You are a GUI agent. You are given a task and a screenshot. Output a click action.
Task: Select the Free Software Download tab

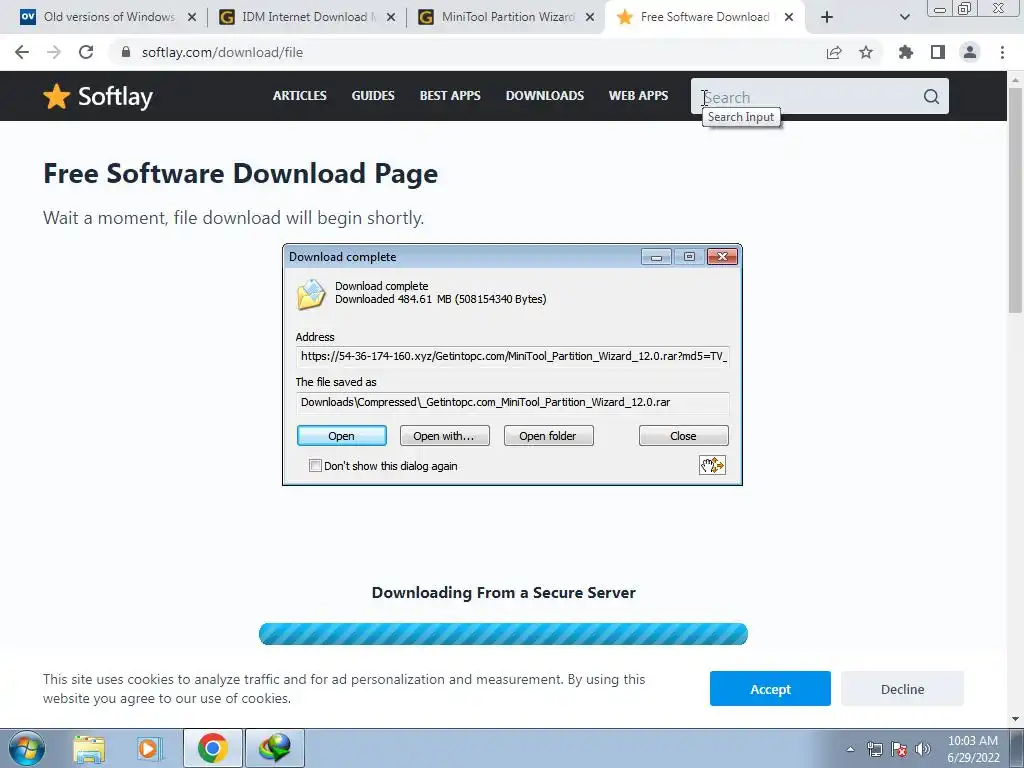pyautogui.click(x=704, y=17)
